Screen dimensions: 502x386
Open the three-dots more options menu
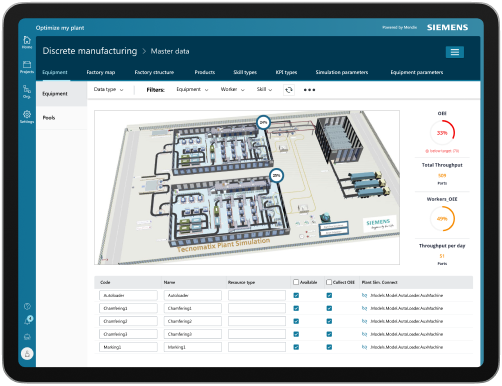[309, 90]
